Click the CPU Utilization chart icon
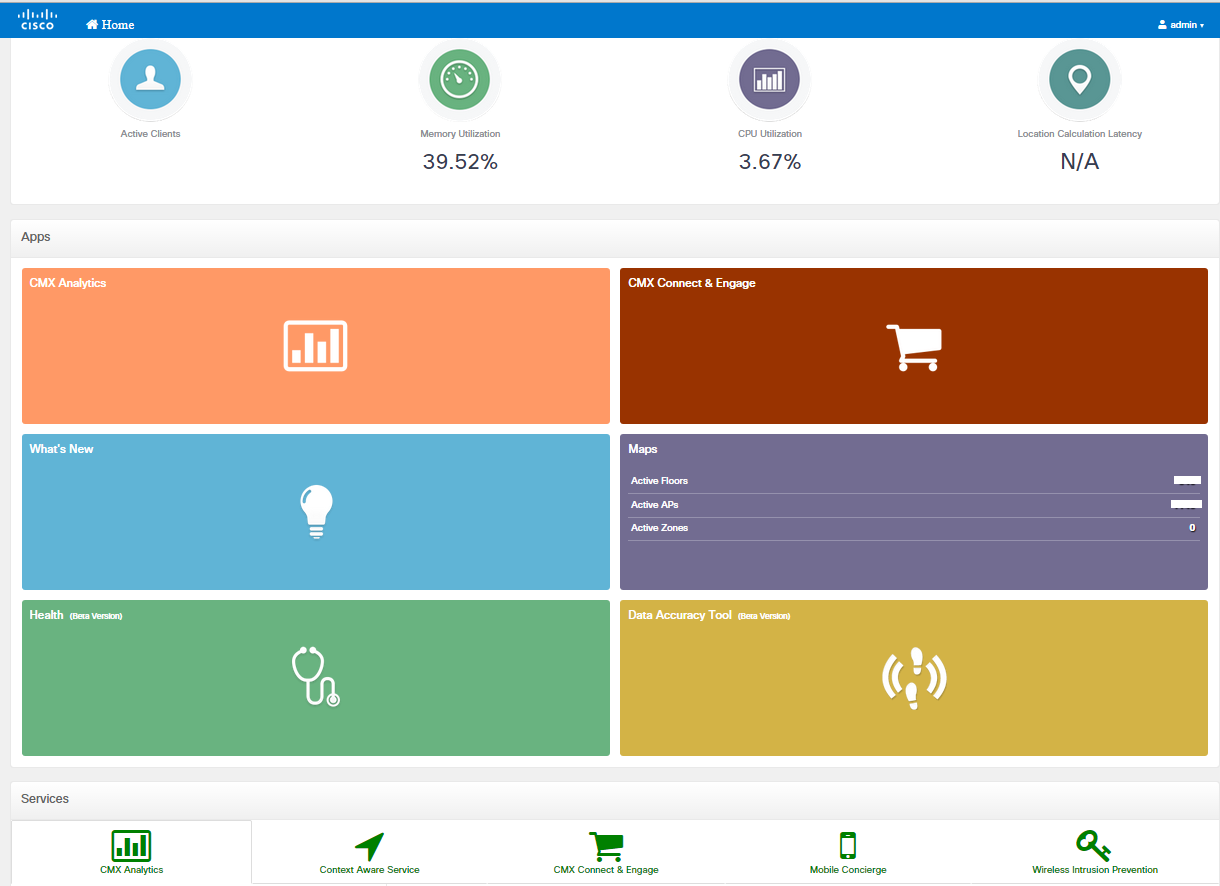Image resolution: width=1220 pixels, height=886 pixels. (769, 79)
